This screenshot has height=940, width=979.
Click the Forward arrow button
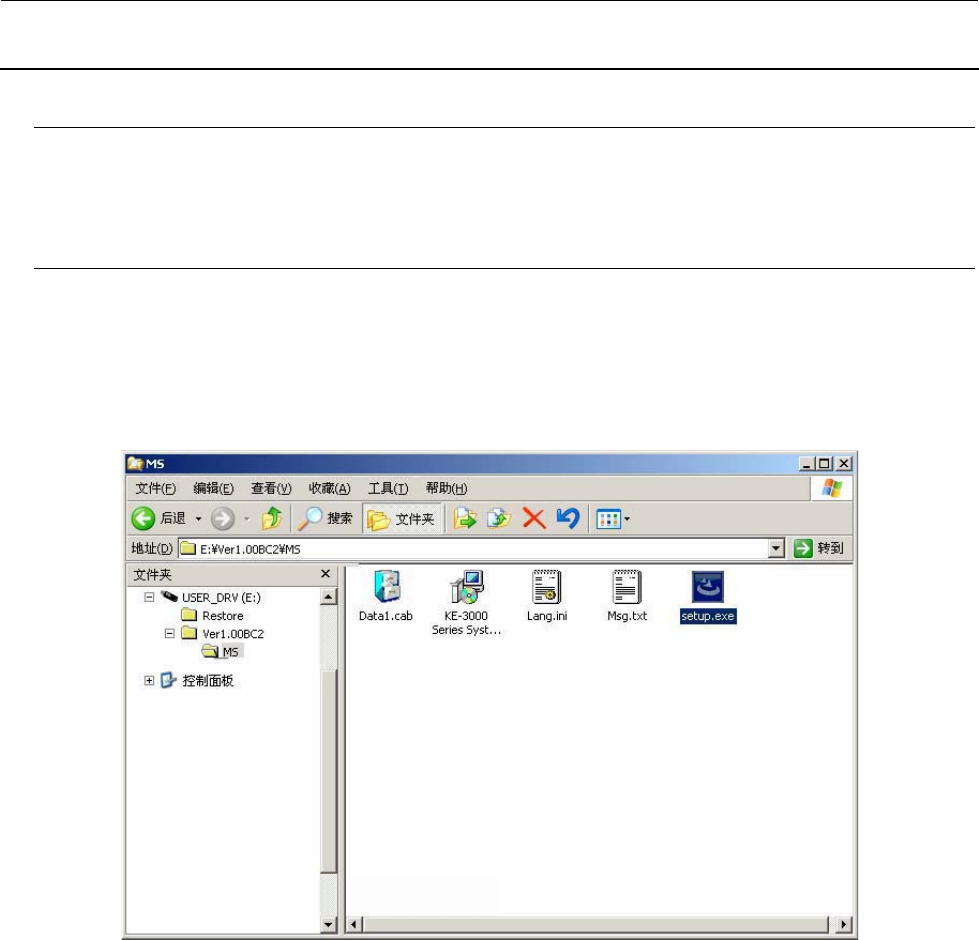tap(223, 519)
